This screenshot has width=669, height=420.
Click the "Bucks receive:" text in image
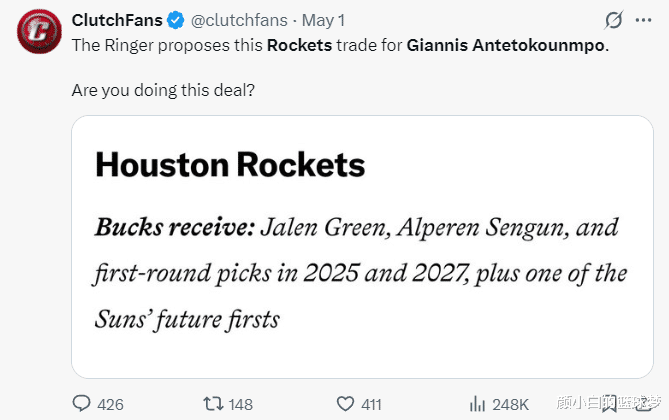tap(174, 227)
